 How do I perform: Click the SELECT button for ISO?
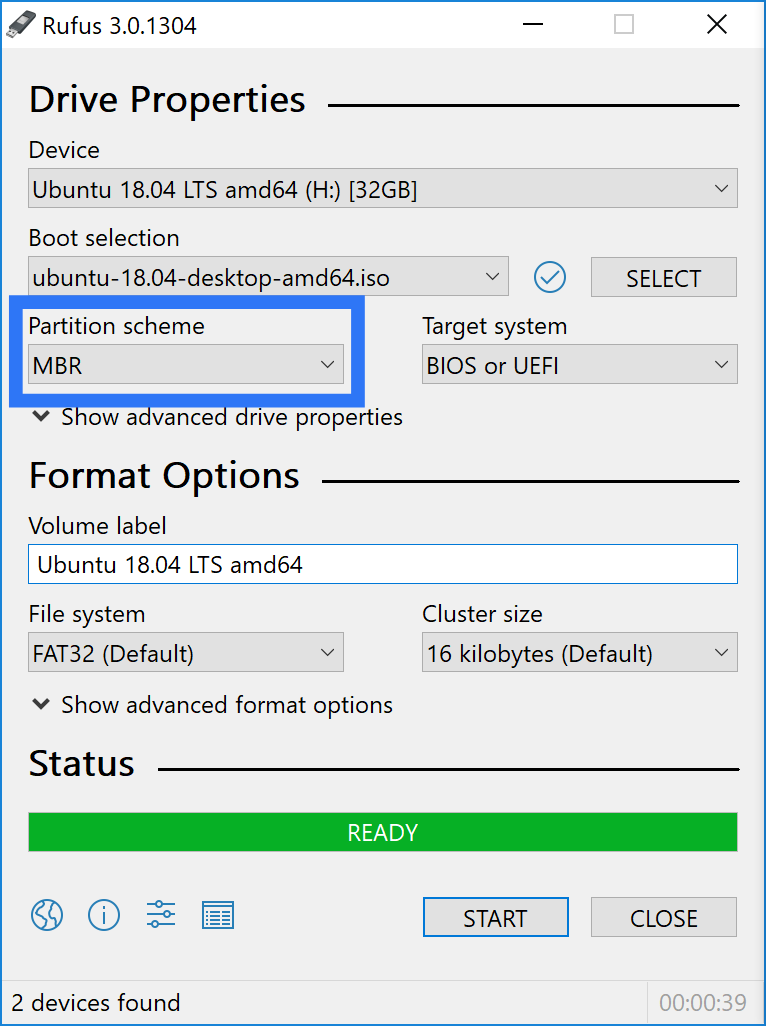click(663, 277)
